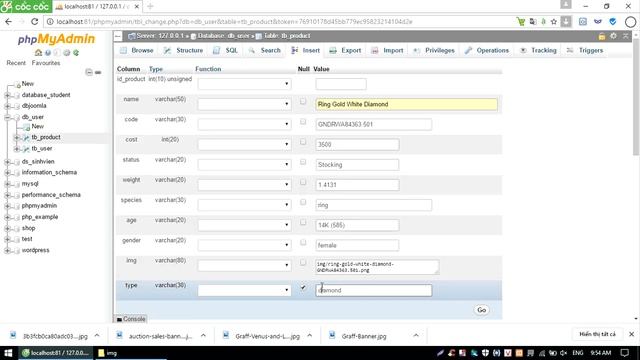Collapse the db_user database node

coord(7,117)
